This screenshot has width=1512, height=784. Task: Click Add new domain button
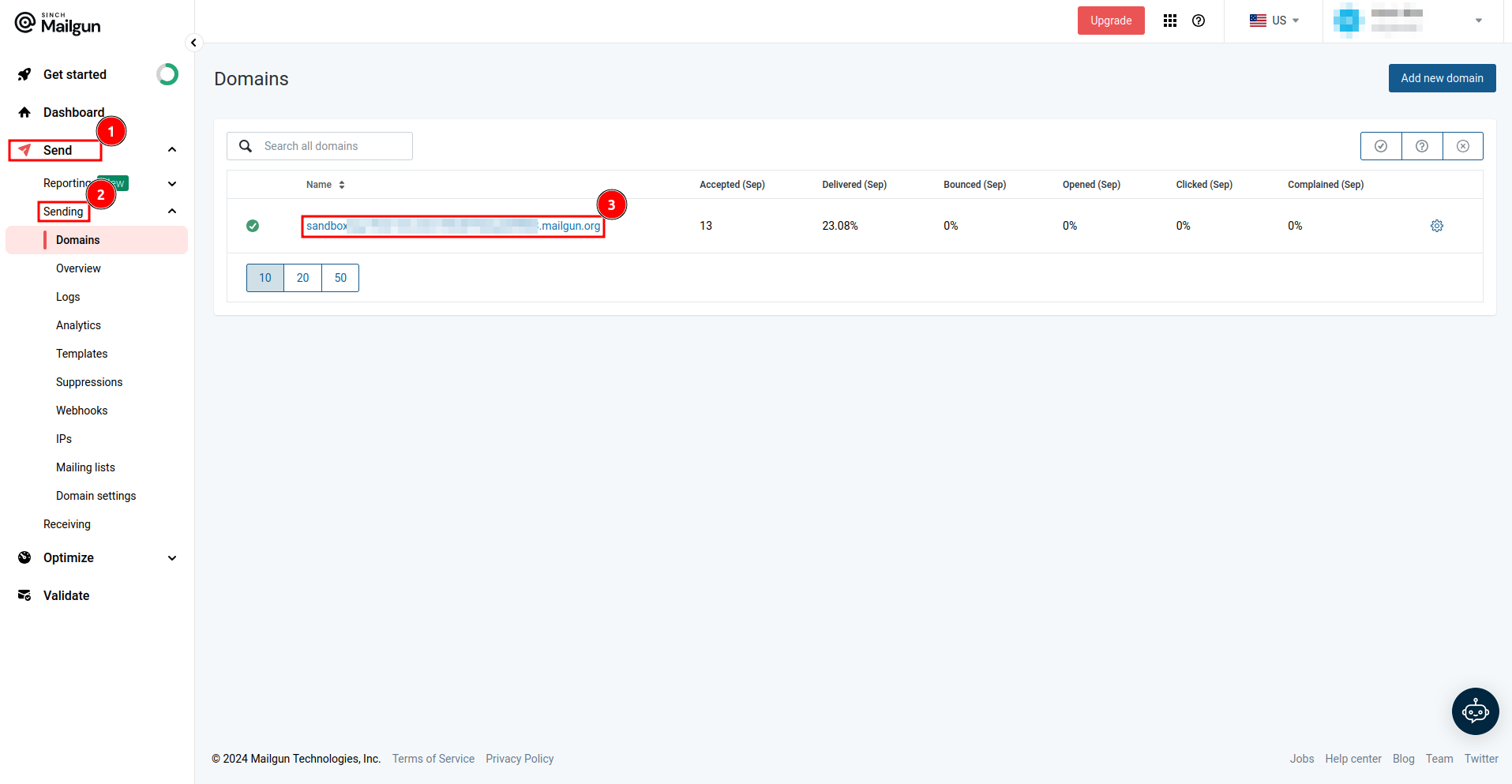tap(1442, 78)
